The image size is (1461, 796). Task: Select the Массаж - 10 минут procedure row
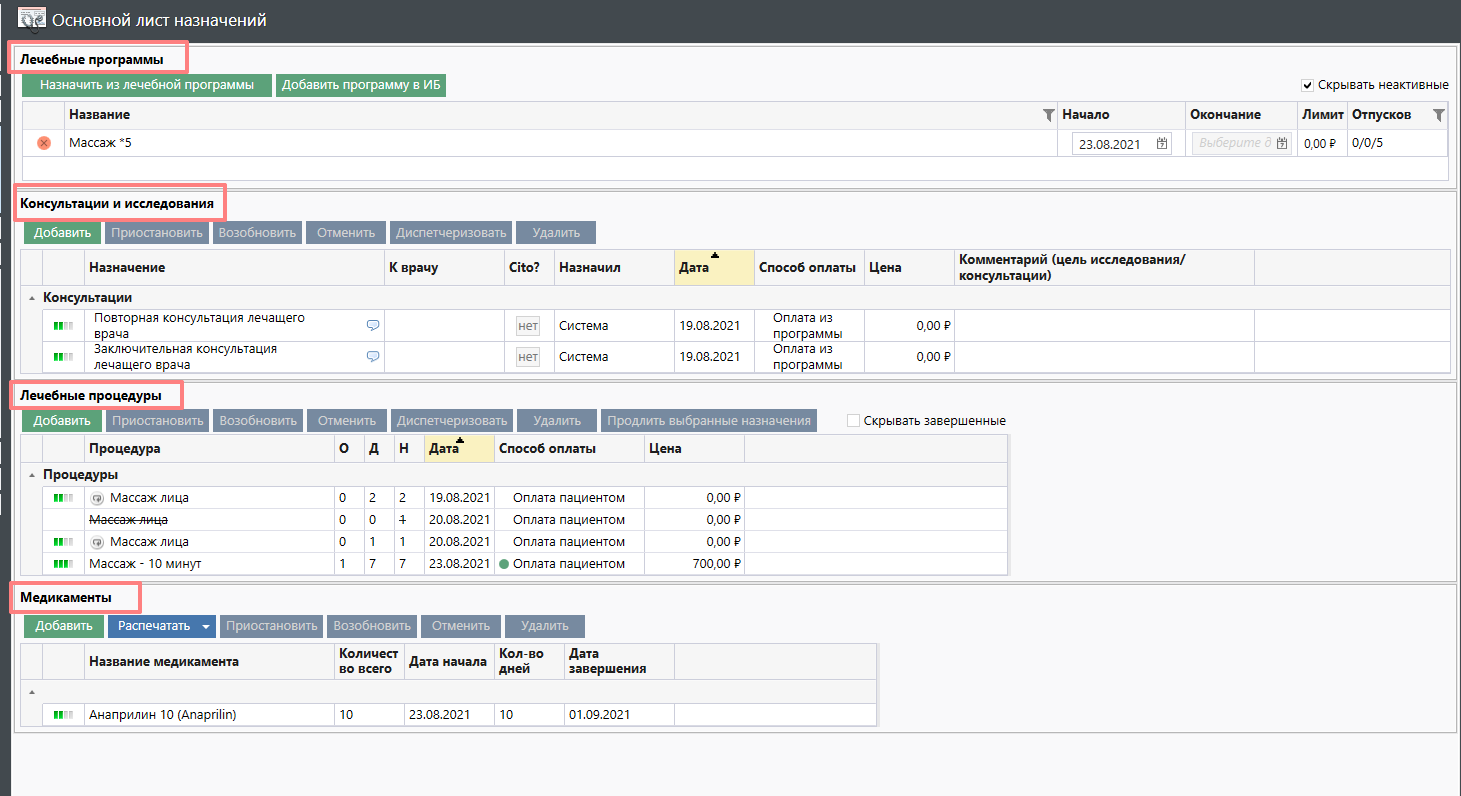[145, 564]
